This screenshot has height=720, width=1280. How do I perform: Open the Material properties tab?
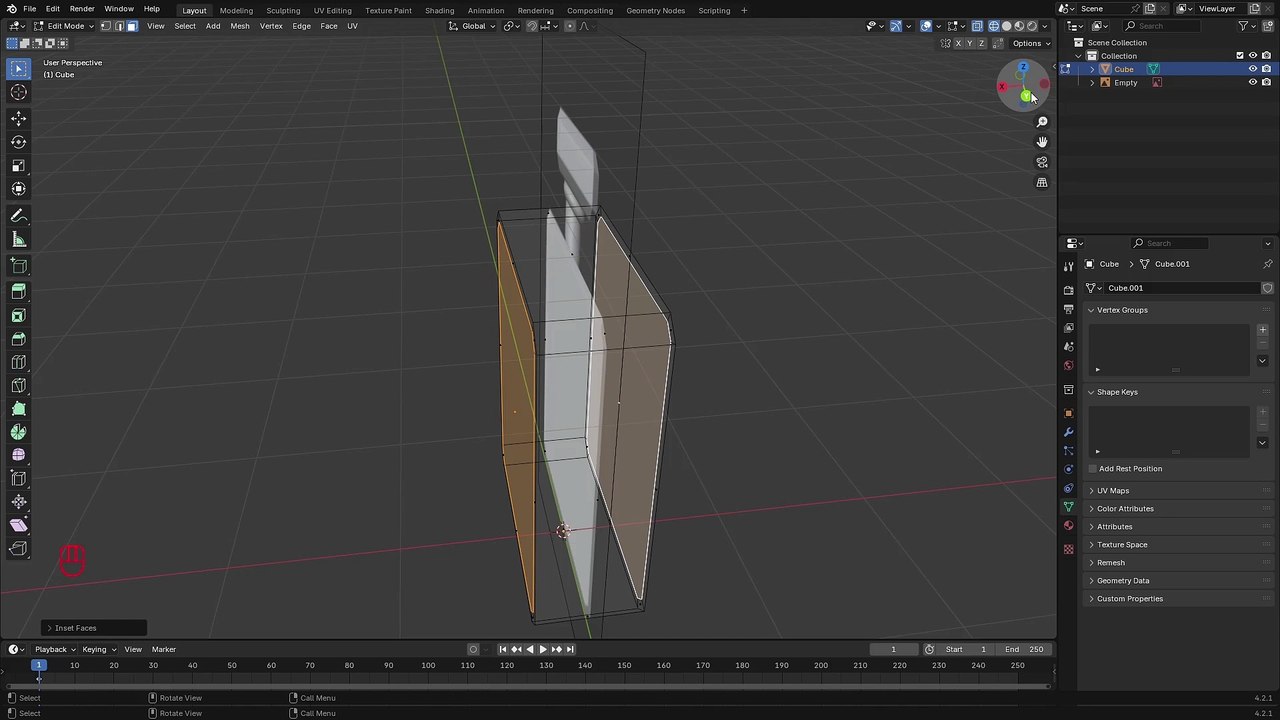1068,526
